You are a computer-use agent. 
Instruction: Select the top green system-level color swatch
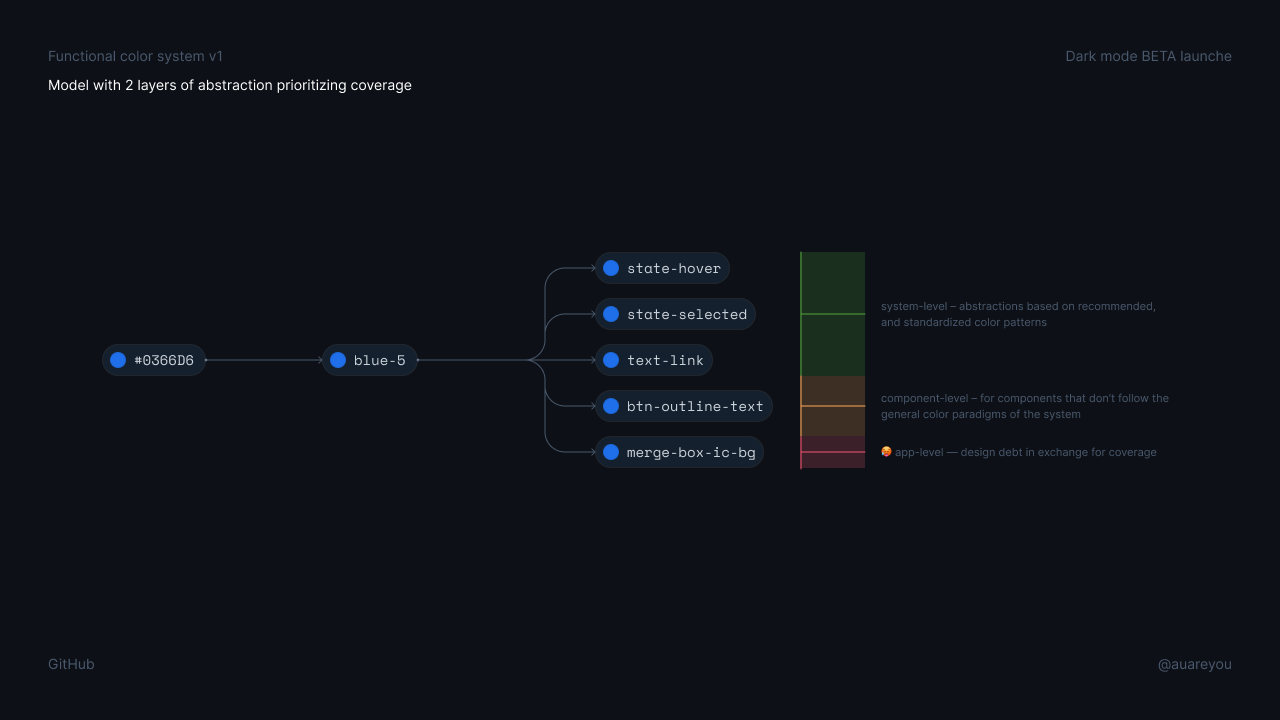[x=832, y=282]
